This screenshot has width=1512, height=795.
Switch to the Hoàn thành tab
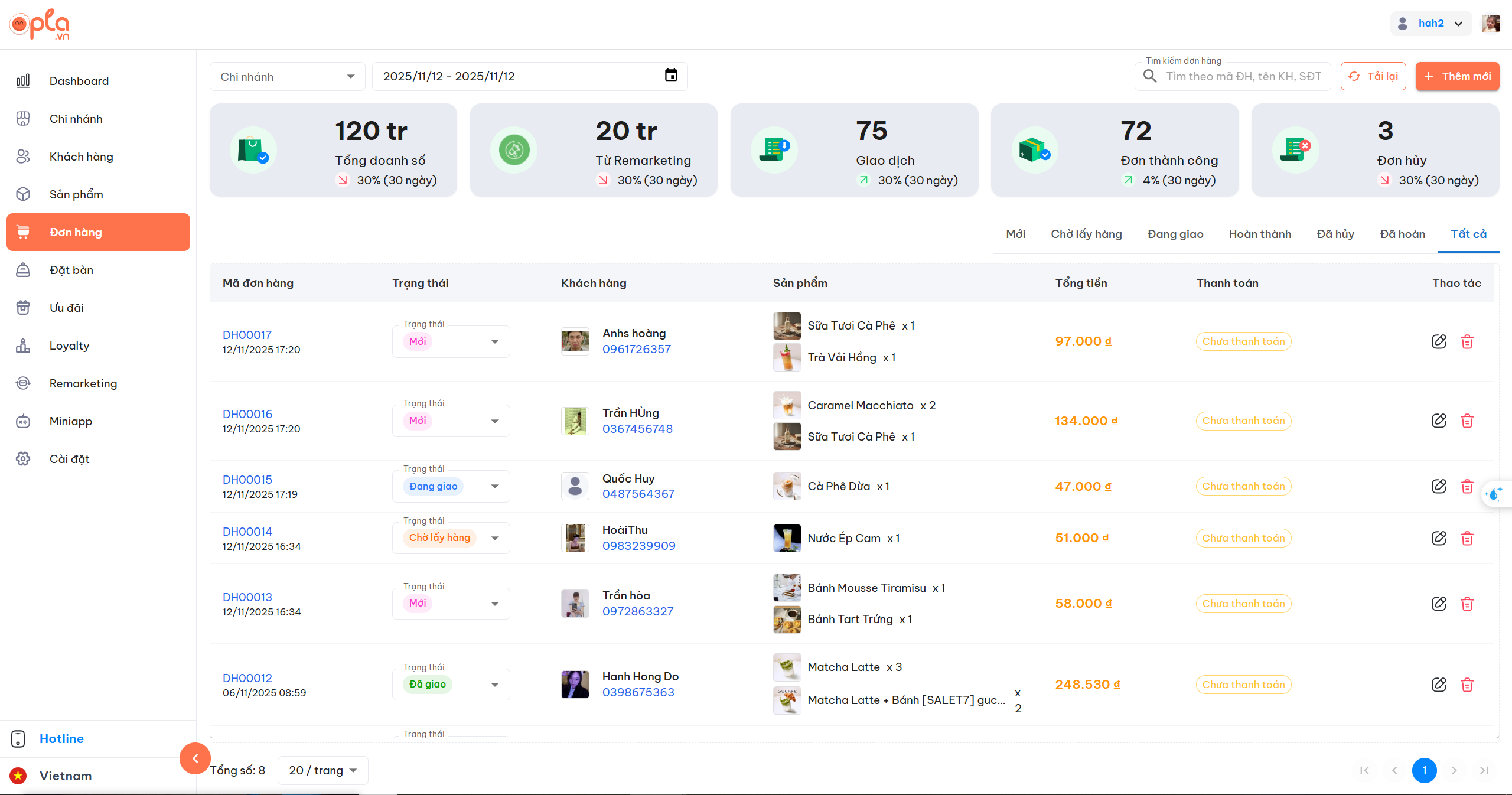click(x=1260, y=234)
